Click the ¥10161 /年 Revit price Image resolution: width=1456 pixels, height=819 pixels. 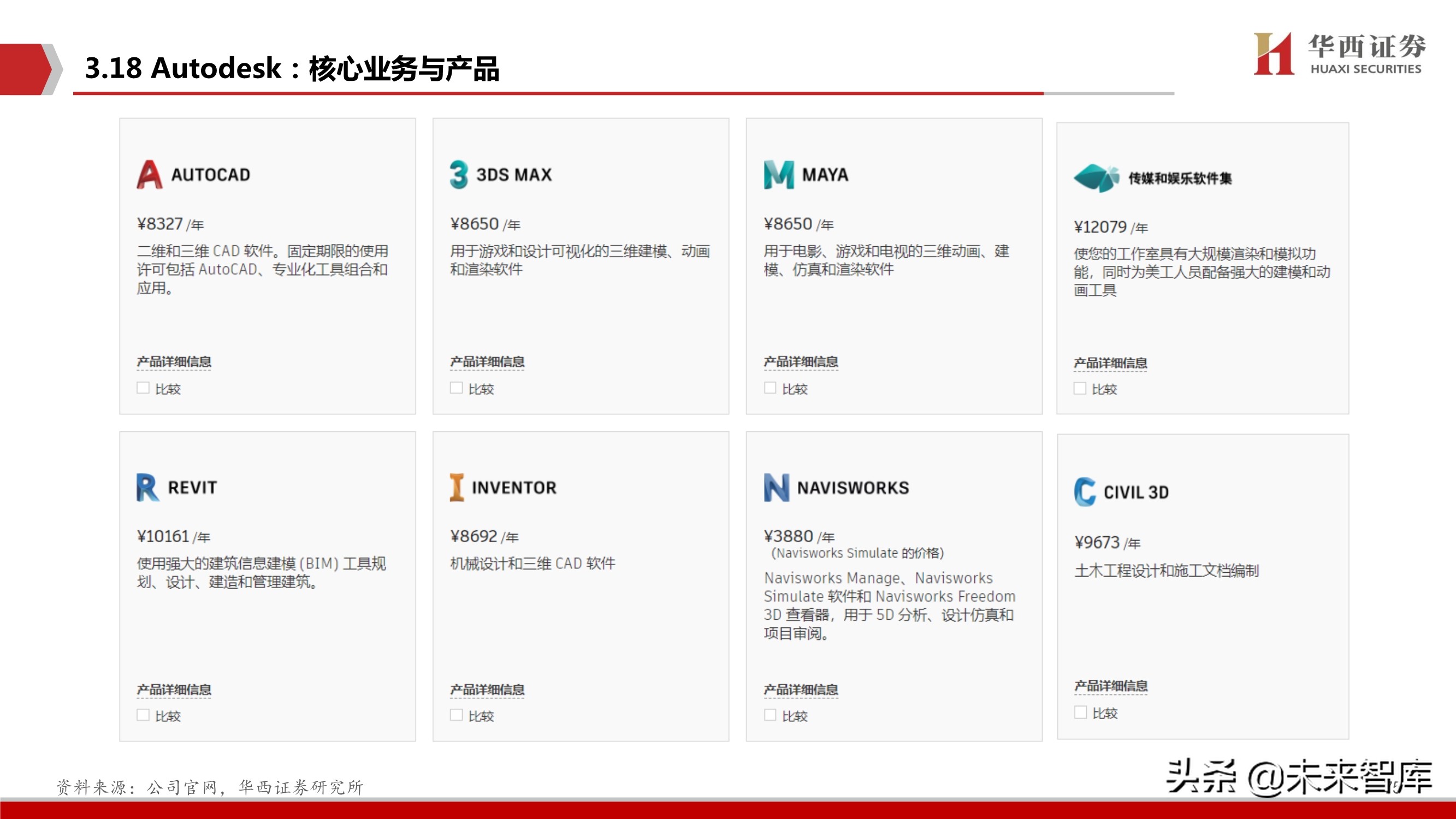point(173,536)
